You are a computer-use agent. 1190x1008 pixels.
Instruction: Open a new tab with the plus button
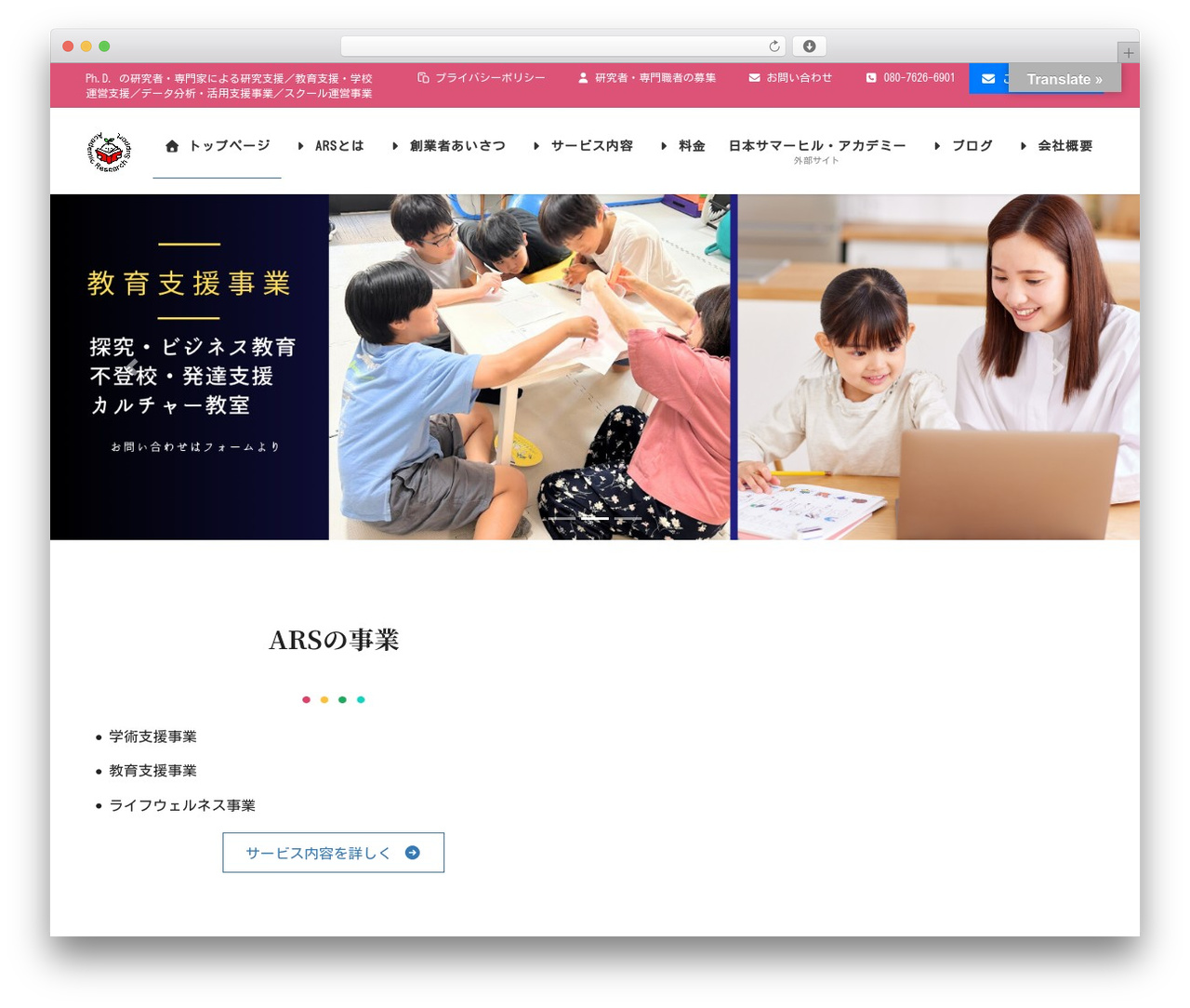click(x=1128, y=53)
